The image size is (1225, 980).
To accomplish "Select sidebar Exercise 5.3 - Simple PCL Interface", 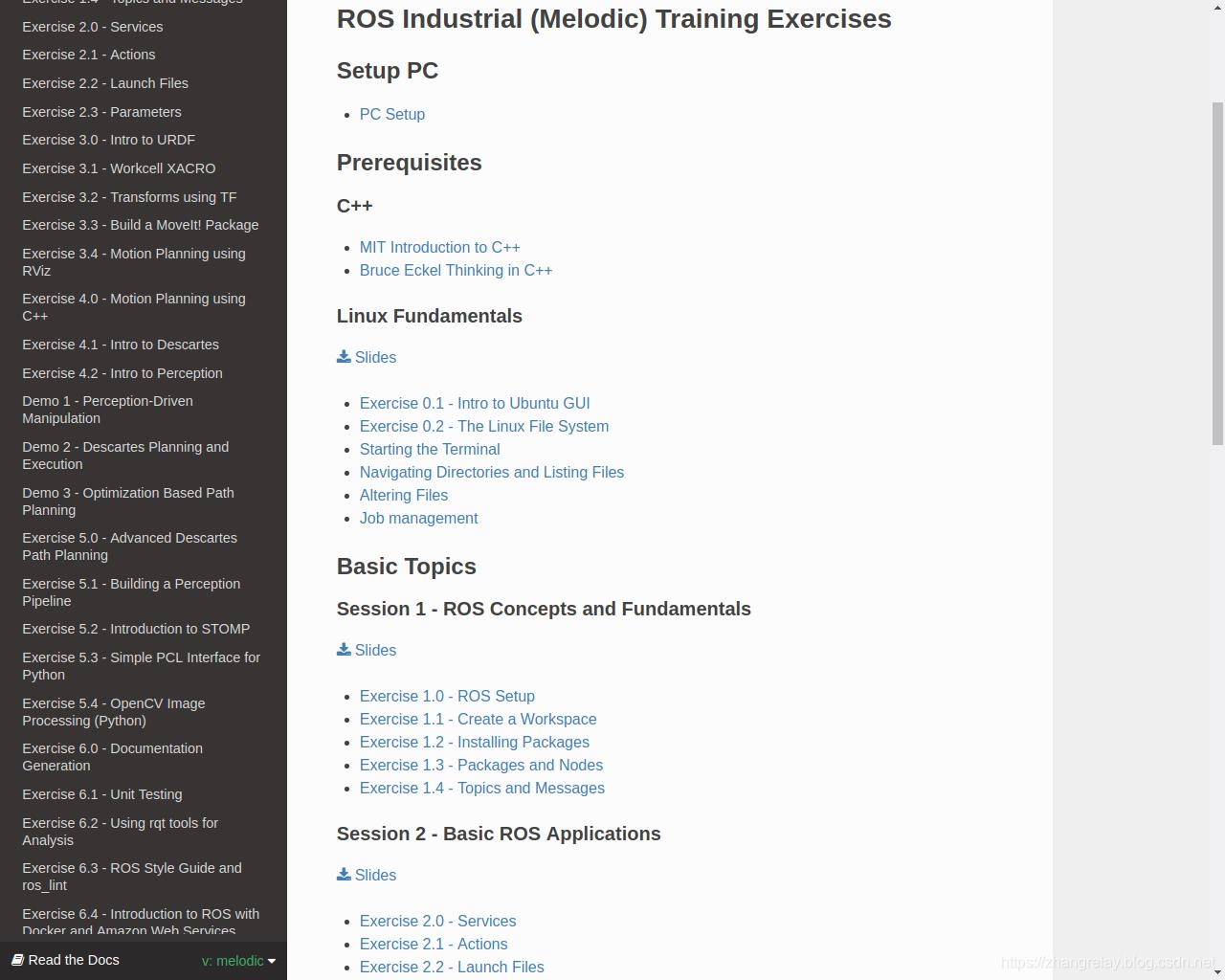I will (144, 666).
